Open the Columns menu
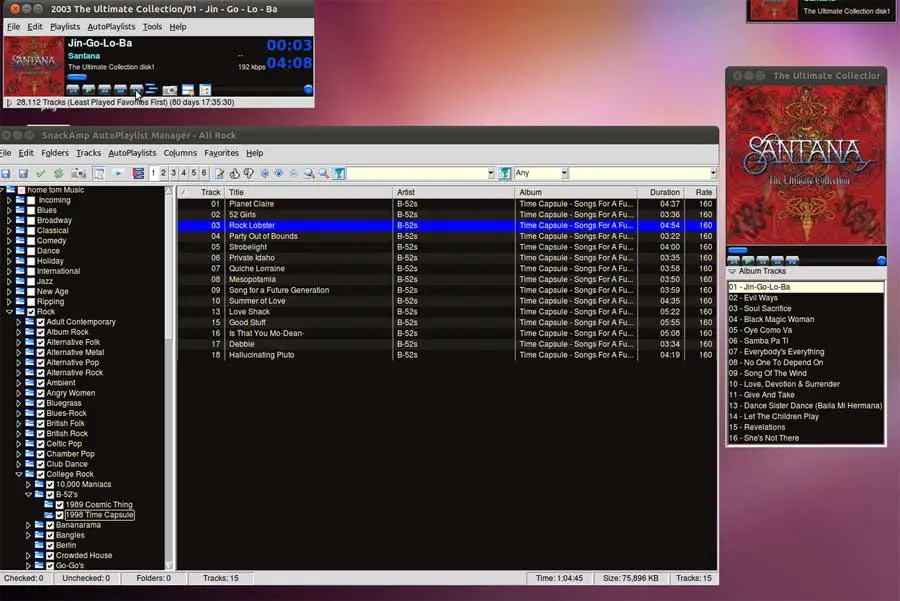 pyautogui.click(x=180, y=153)
